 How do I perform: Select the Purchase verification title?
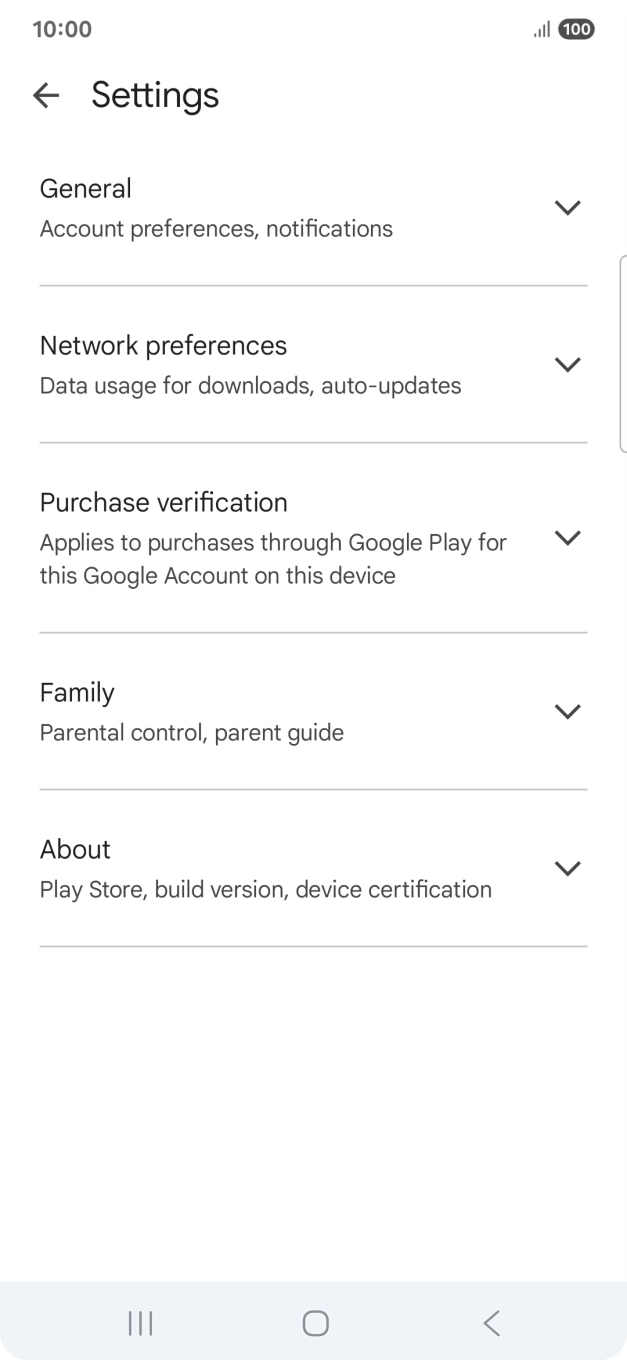pos(163,502)
